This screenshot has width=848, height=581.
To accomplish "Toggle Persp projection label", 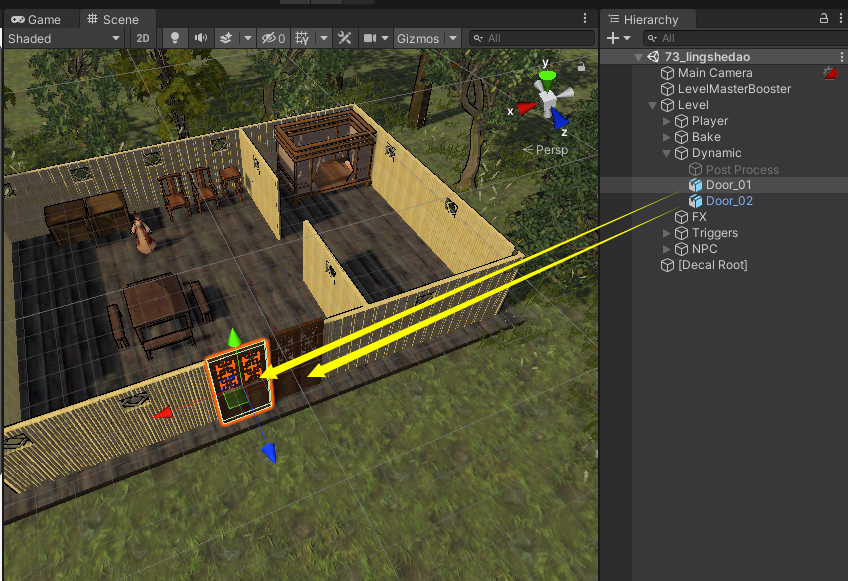I will point(546,150).
